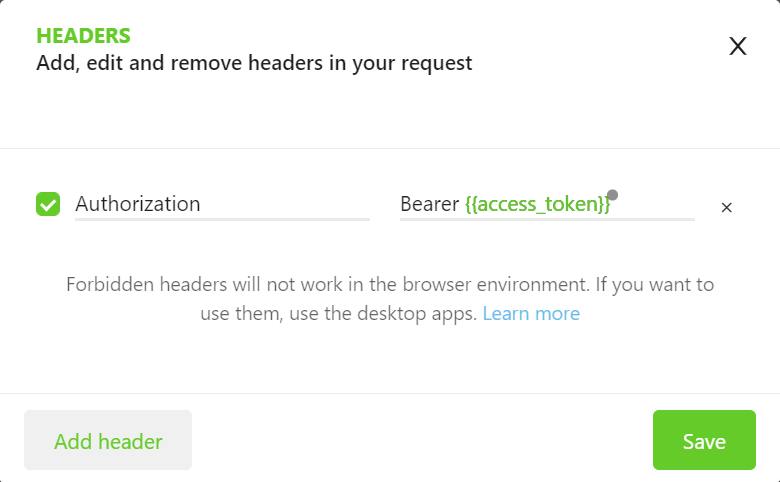The height and width of the screenshot is (482, 780).
Task: Open the Learn more link
Action: tap(531, 313)
